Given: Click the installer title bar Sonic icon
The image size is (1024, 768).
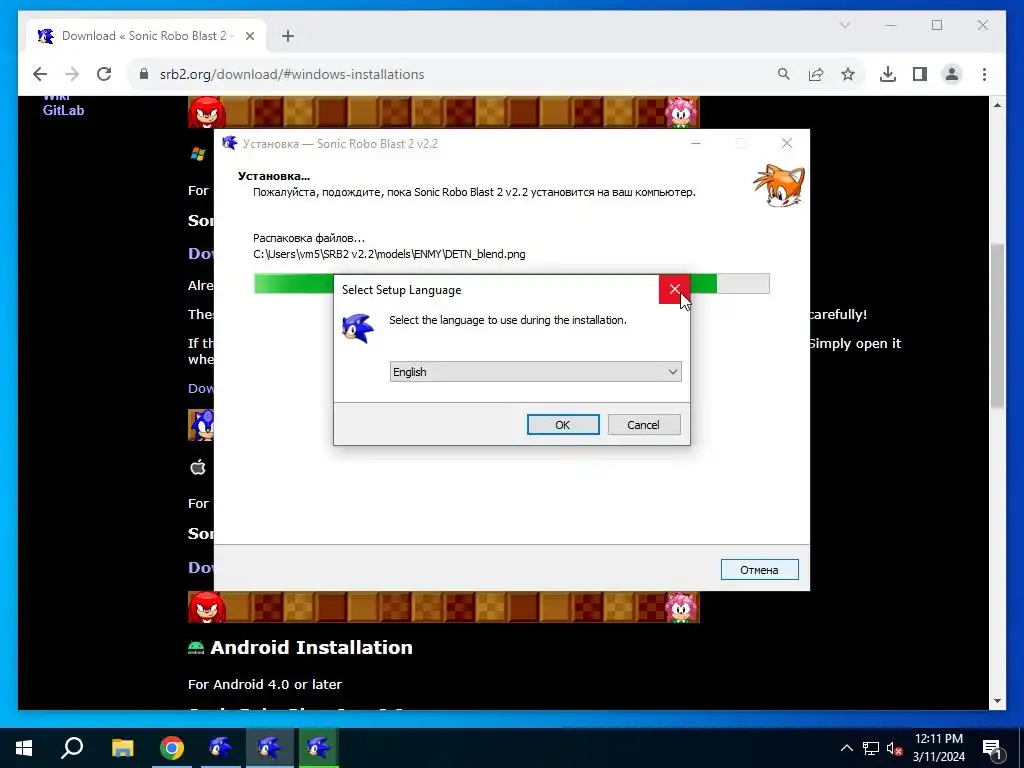Looking at the screenshot, I should (229, 143).
